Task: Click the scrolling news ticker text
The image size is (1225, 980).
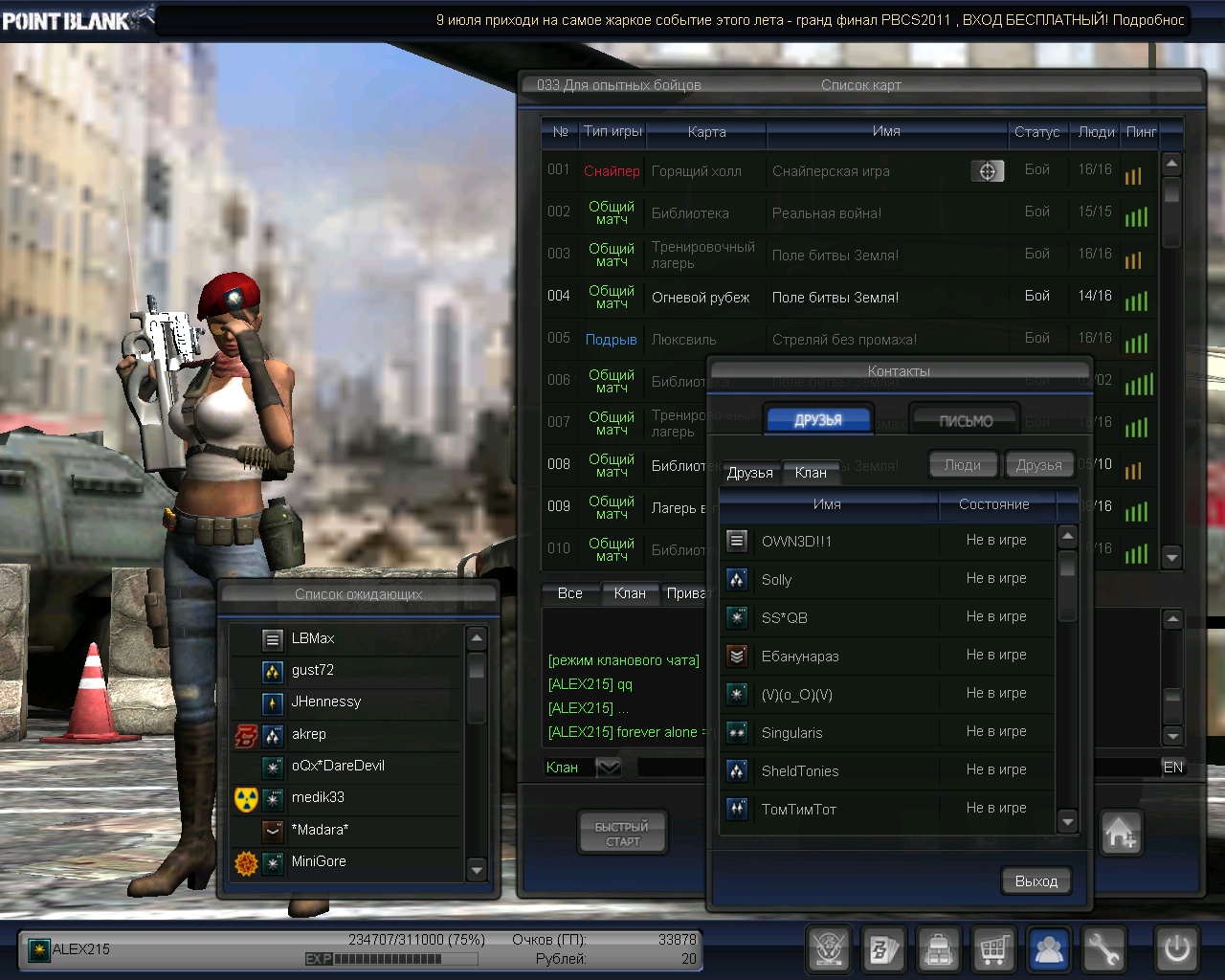Action: pos(810,19)
